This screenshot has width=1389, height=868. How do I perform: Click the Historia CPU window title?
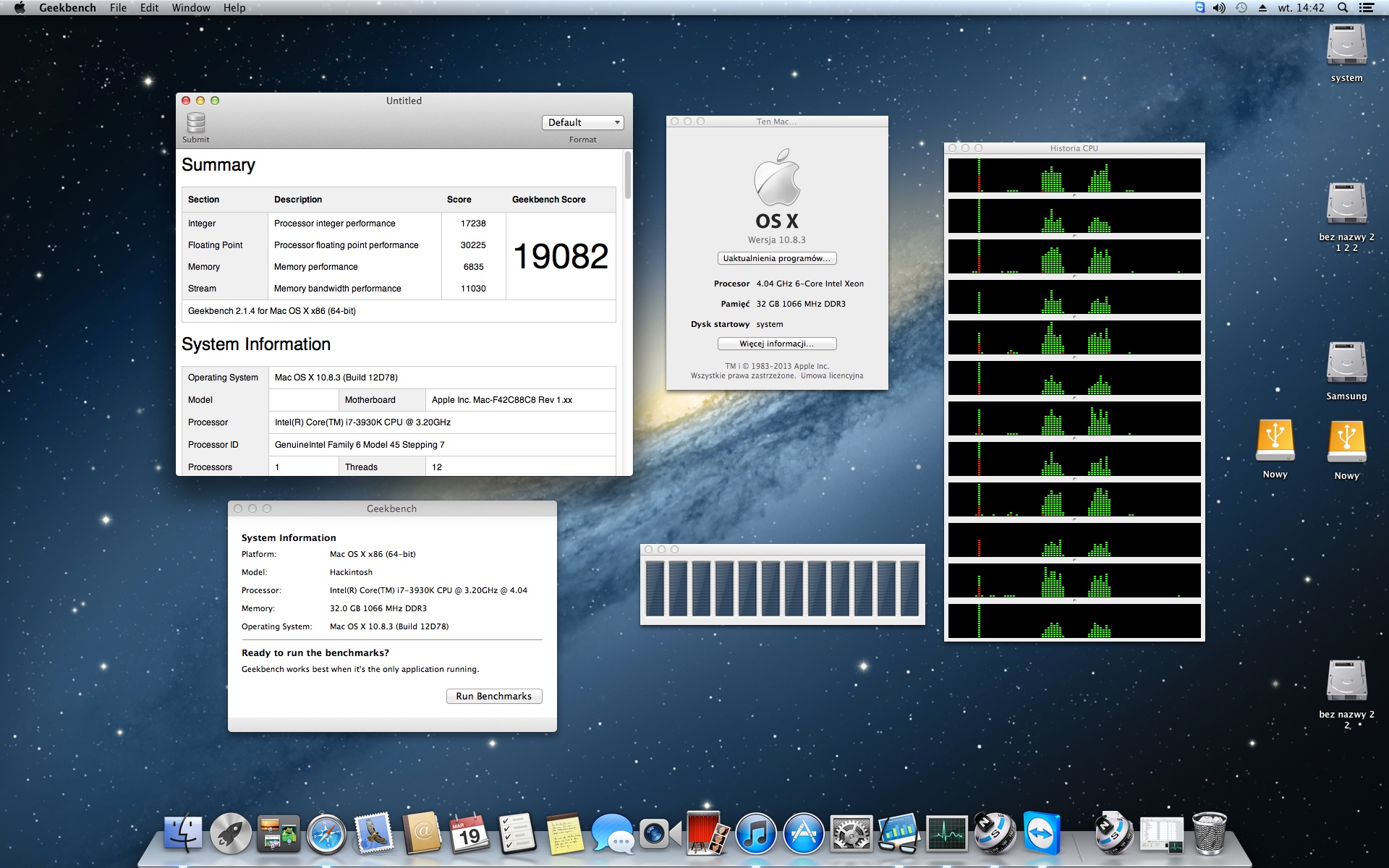click(x=1074, y=148)
